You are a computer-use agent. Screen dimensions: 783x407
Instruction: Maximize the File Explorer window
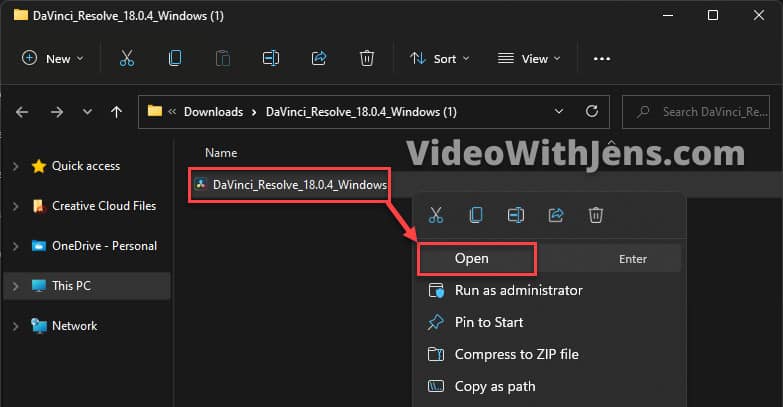click(713, 15)
